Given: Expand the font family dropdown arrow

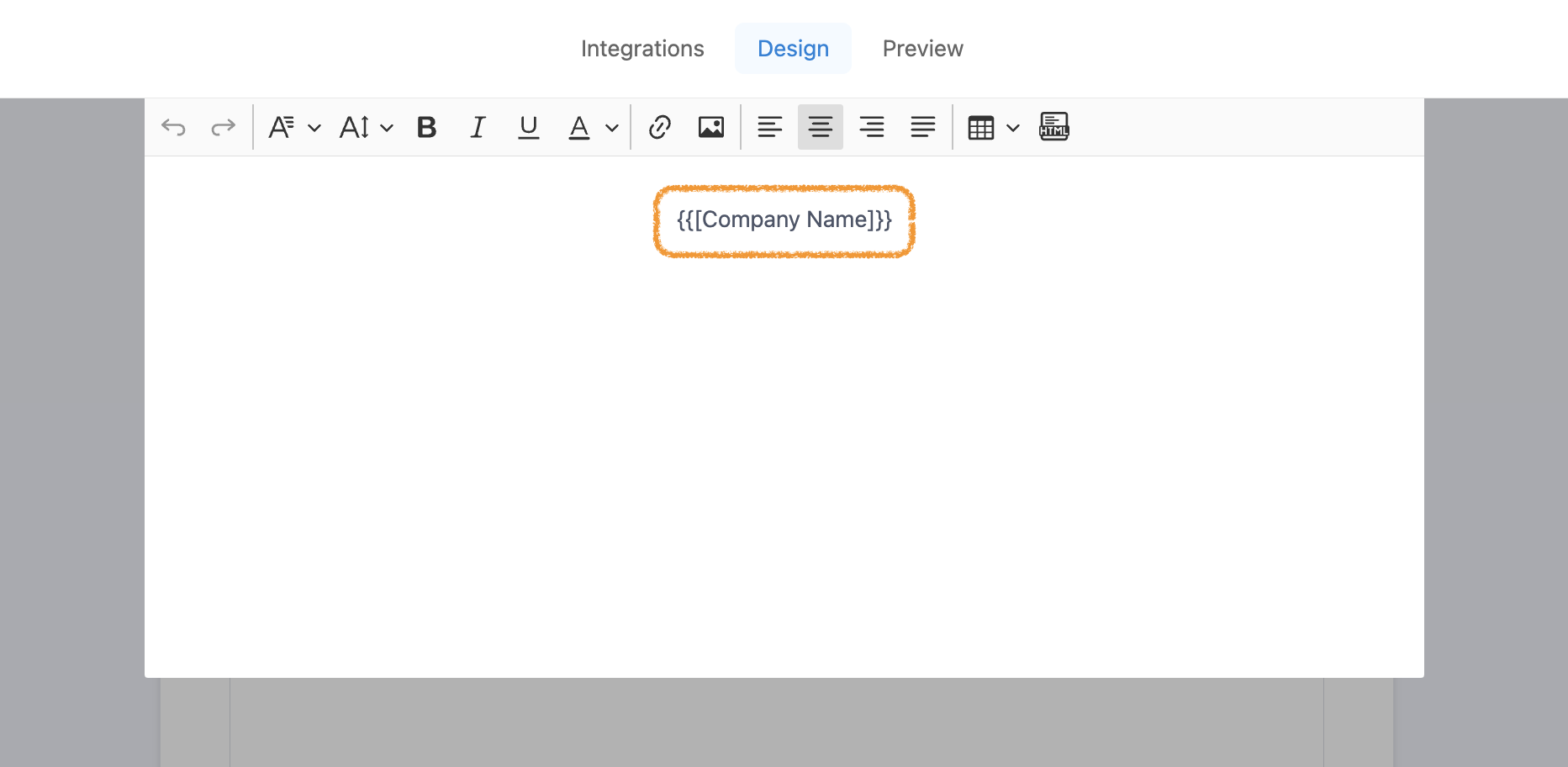Looking at the screenshot, I should click(314, 128).
